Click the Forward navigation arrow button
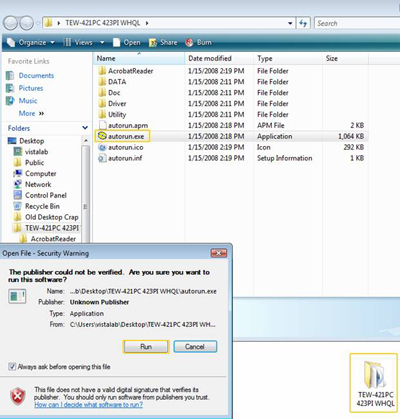Viewport: 400px width, 419px height. pos(26,23)
